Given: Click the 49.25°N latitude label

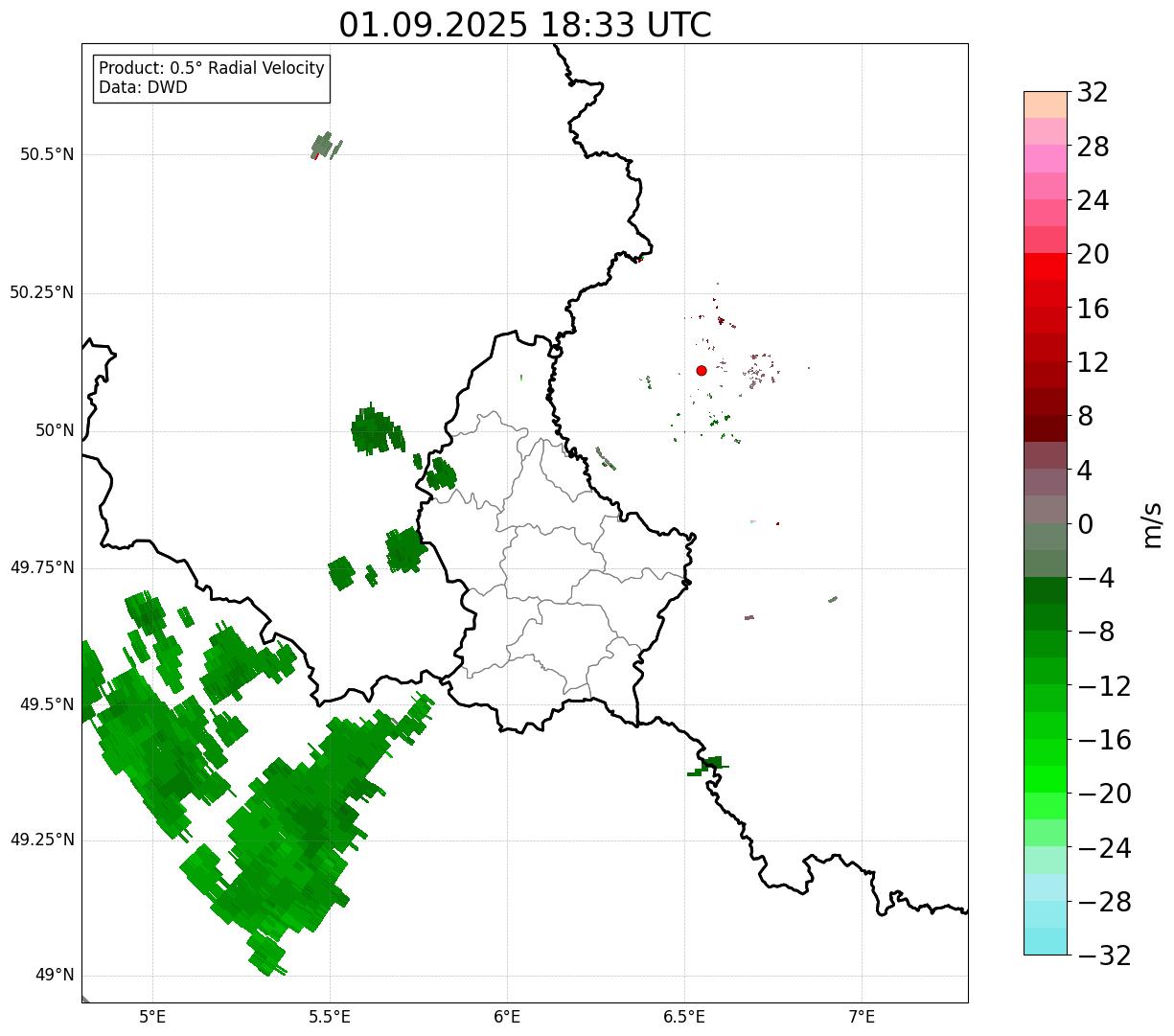Looking at the screenshot, I should coord(42,840).
